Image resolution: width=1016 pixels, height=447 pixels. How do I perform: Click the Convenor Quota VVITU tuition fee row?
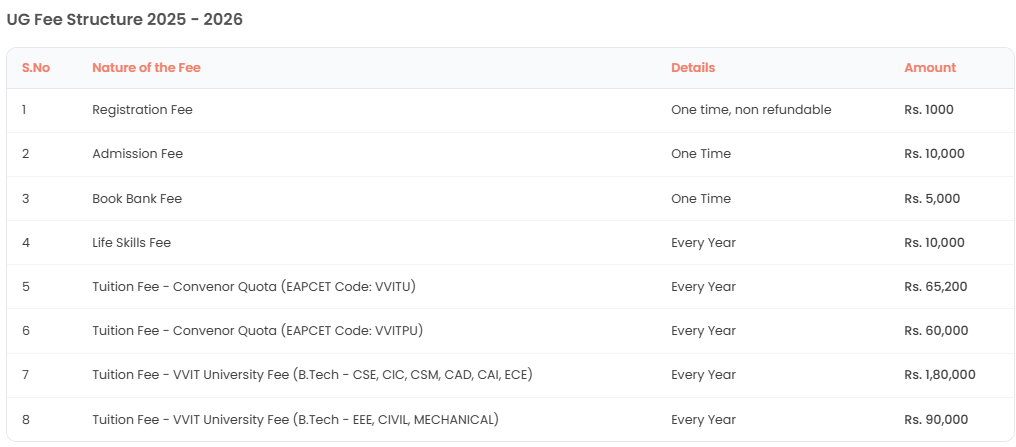pyautogui.click(x=253, y=287)
